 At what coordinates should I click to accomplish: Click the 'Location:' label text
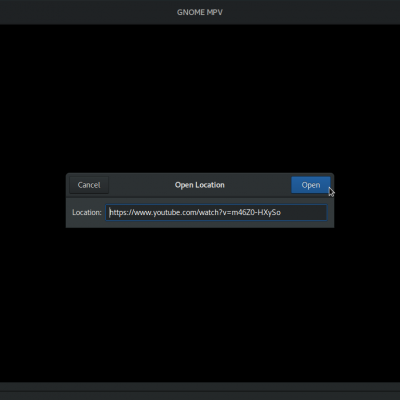[x=87, y=212]
